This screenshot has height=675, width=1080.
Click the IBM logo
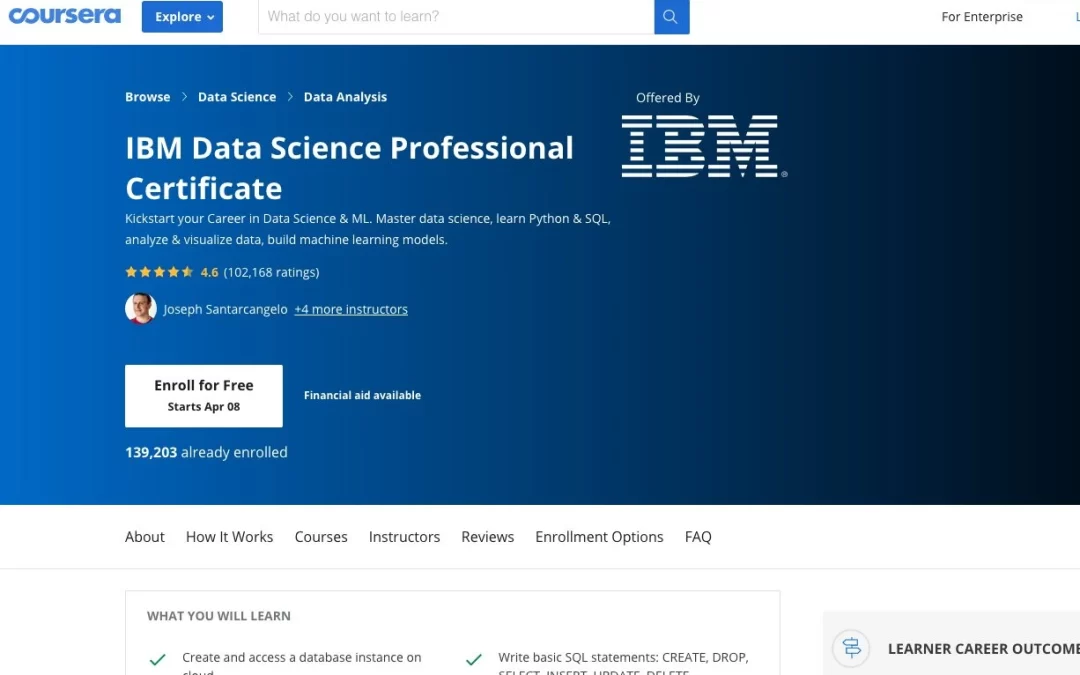pos(702,146)
